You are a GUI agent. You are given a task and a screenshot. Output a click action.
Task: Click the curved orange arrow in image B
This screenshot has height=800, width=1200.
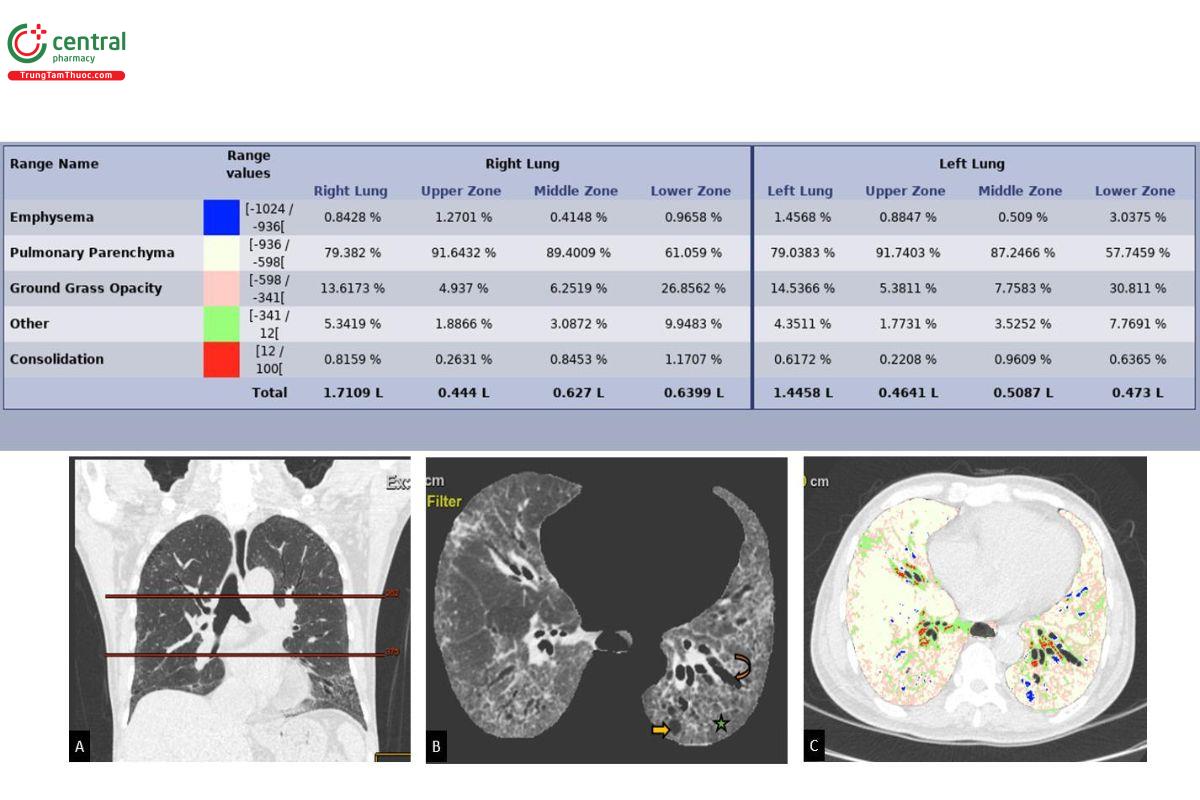point(742,667)
